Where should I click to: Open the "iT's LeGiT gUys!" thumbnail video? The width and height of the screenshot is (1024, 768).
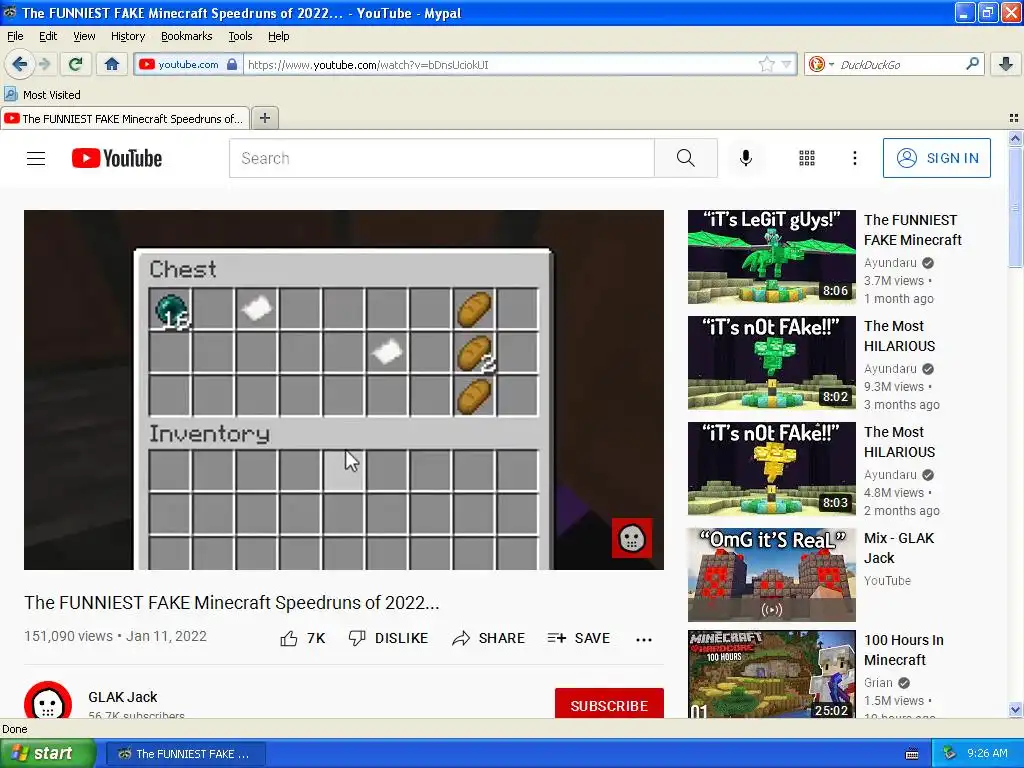[771, 257]
